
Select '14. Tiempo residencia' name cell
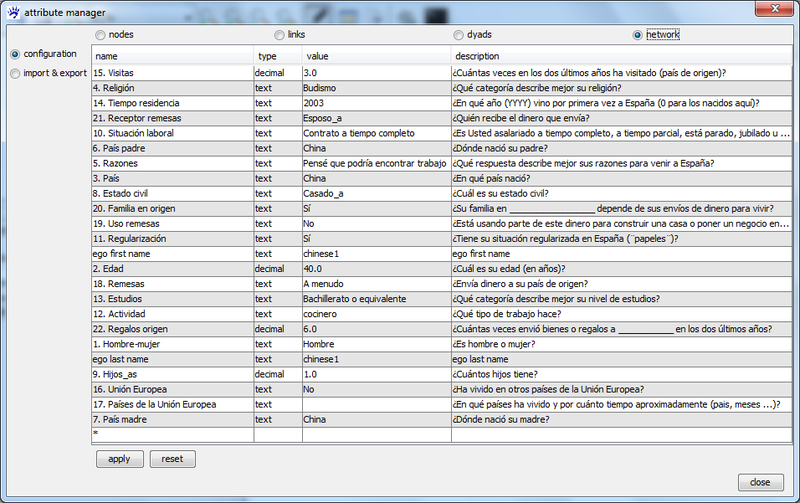(172, 103)
